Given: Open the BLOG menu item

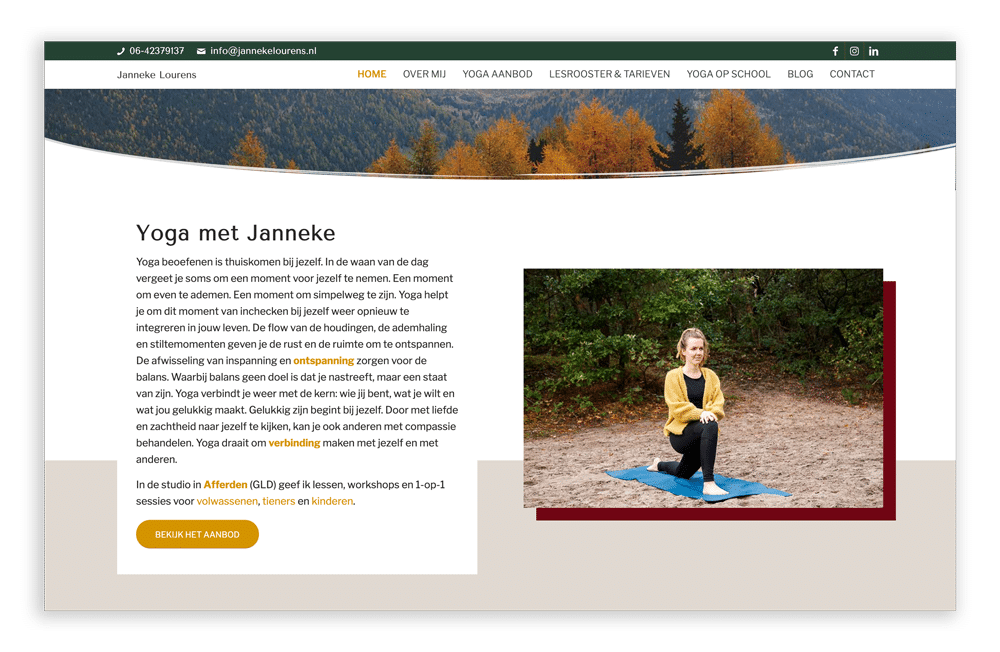Looking at the screenshot, I should pos(800,74).
